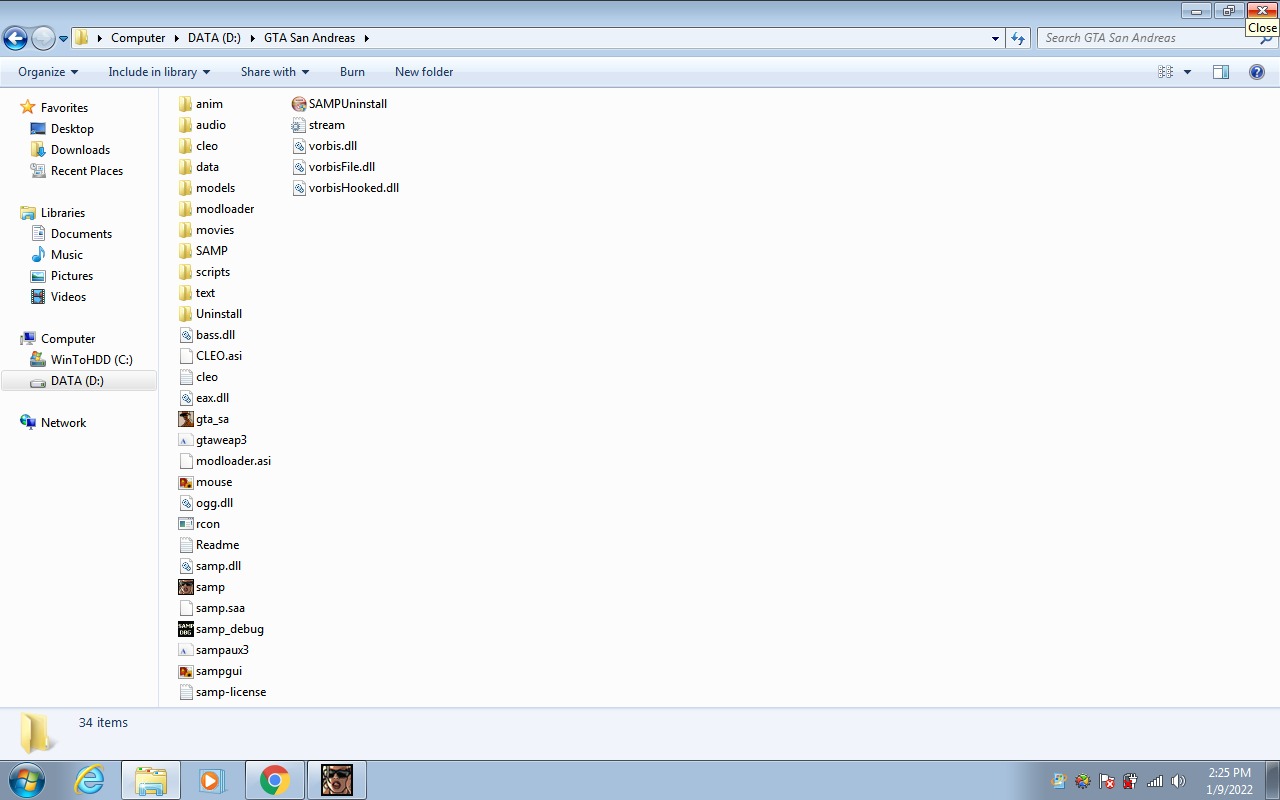Viewport: 1280px width, 800px height.
Task: Select the models folder icon
Action: click(x=185, y=188)
